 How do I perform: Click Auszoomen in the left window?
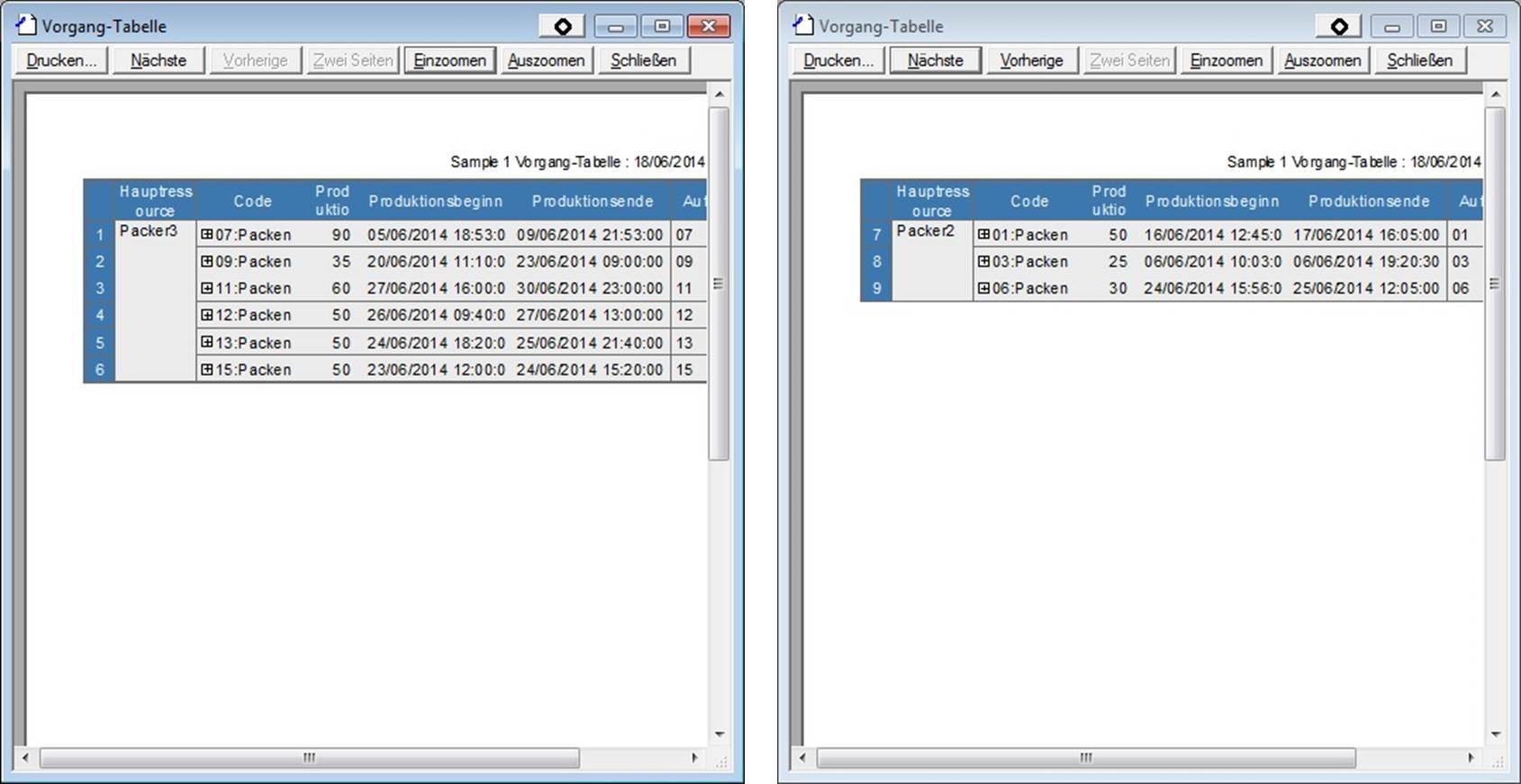tap(546, 60)
